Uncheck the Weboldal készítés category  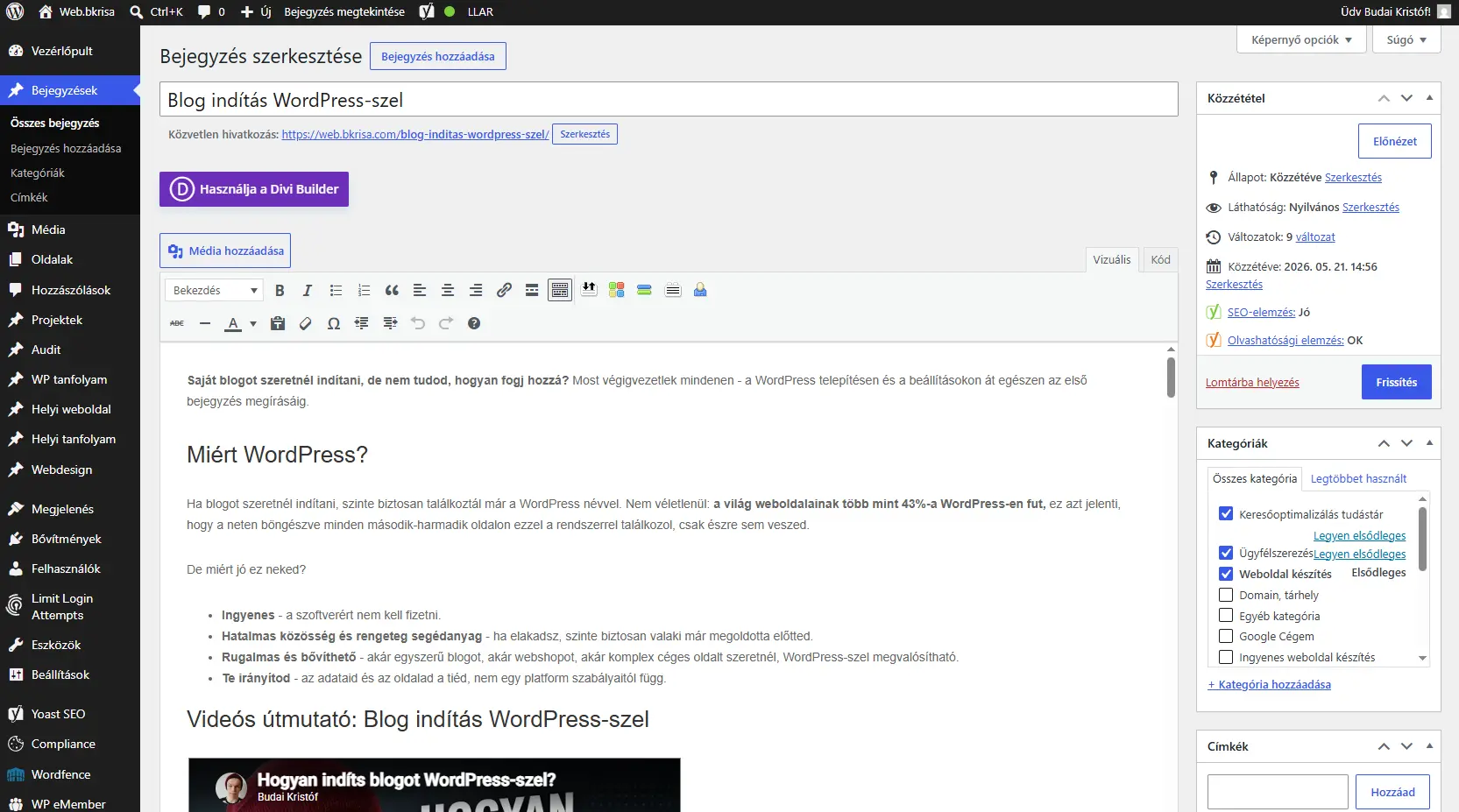coord(1226,574)
